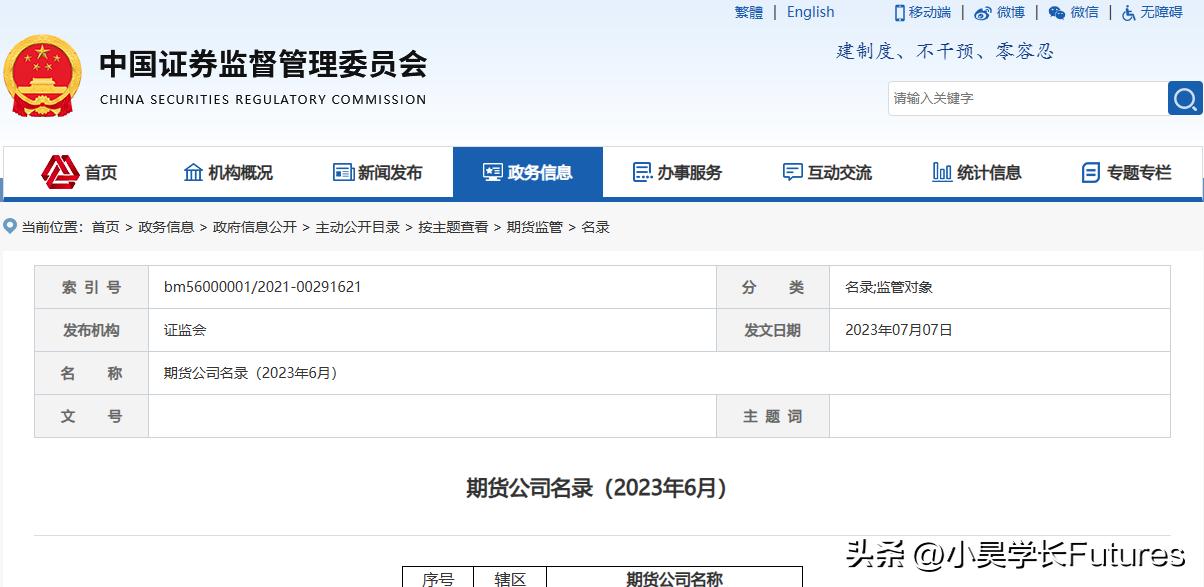The height and width of the screenshot is (587, 1204).
Task: Click the bar-chart icon beside 统计信息
Action: 941,171
